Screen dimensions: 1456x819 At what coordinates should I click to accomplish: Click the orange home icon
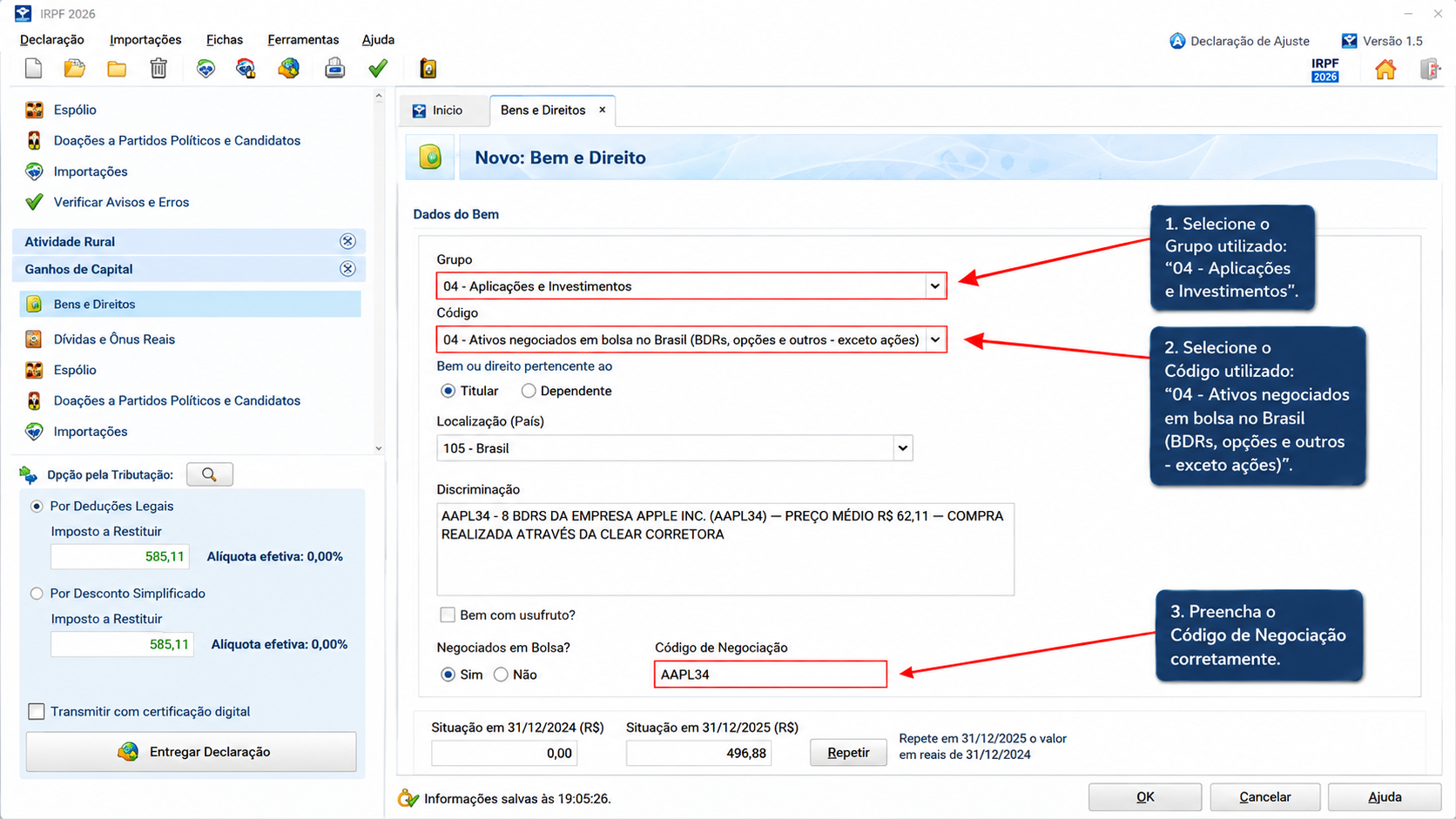1385,69
